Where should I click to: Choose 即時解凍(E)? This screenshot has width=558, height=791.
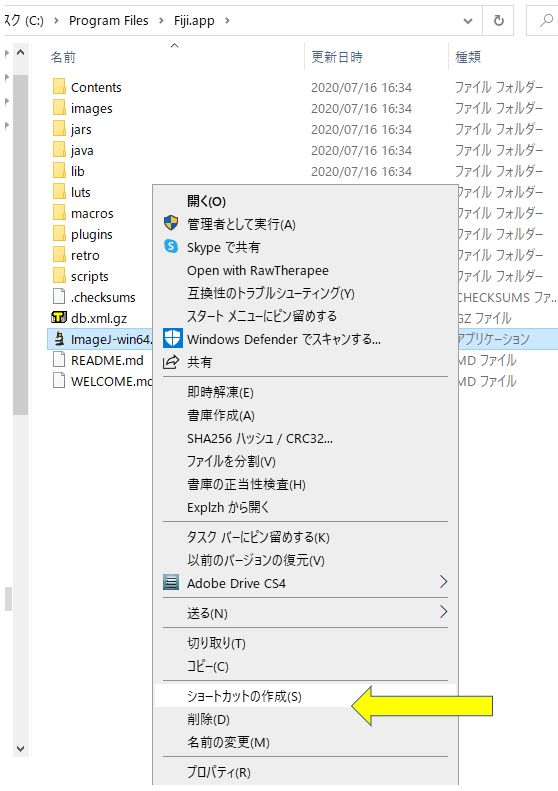220,392
